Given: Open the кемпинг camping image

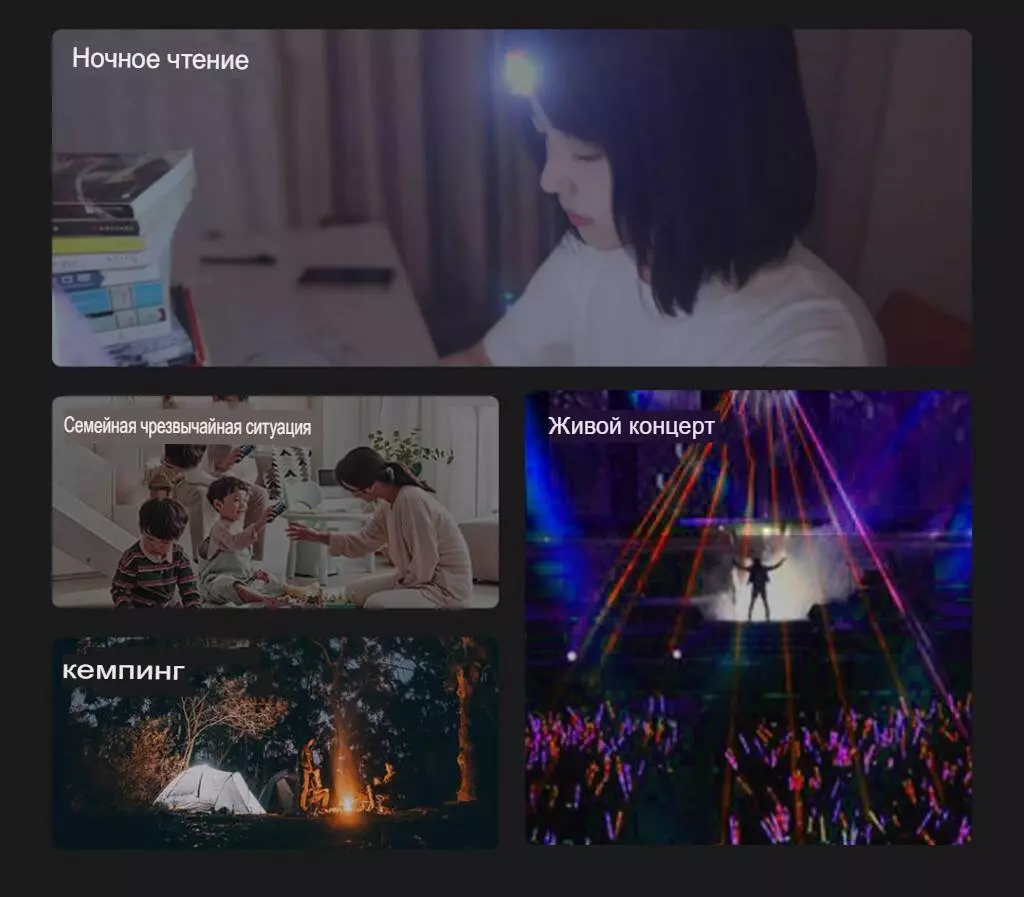Looking at the screenshot, I should (x=275, y=743).
